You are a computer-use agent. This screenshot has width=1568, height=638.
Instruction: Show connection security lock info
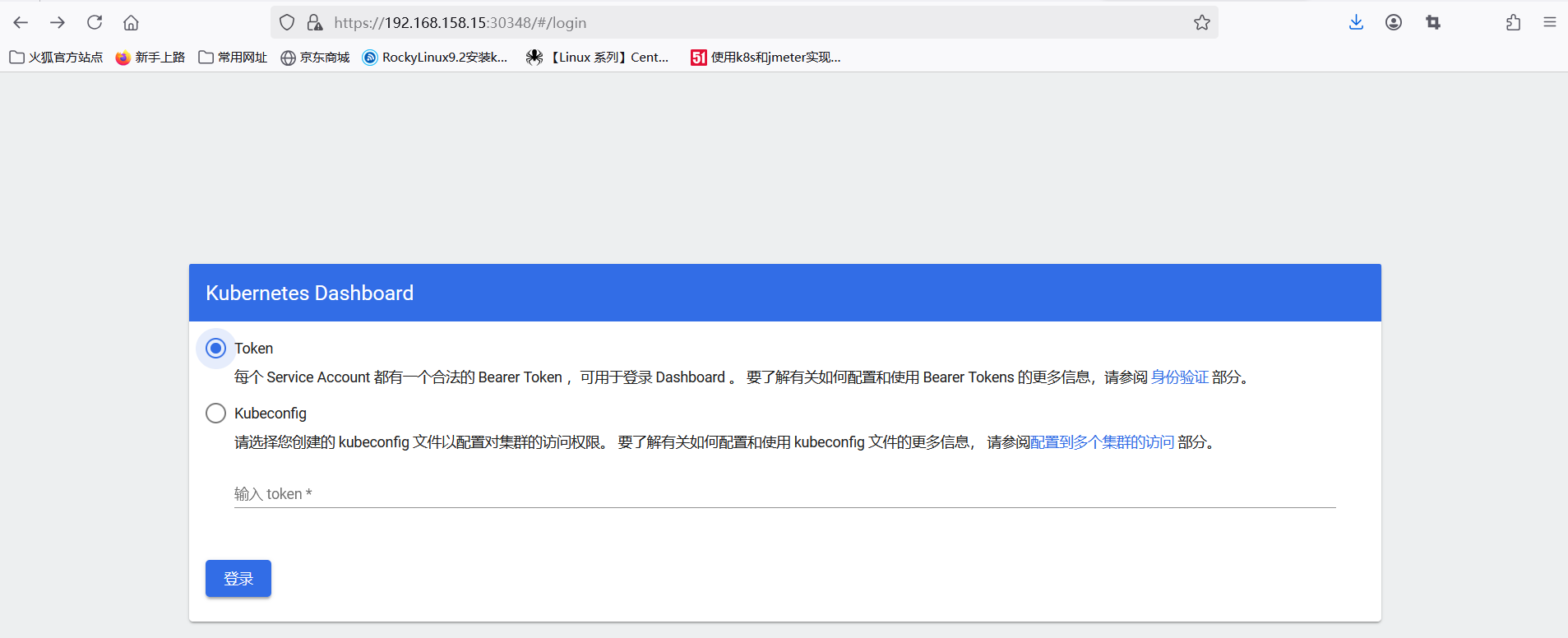coord(314,22)
